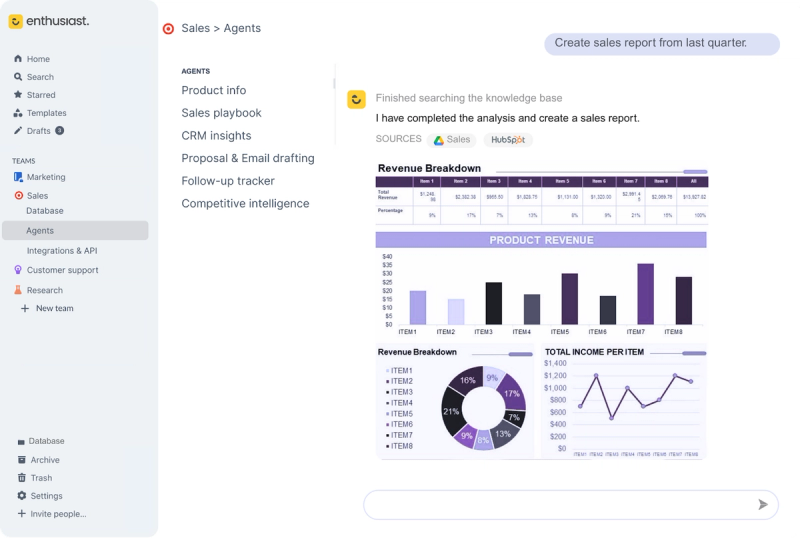Select the Sales team in sidebar

tap(37, 195)
